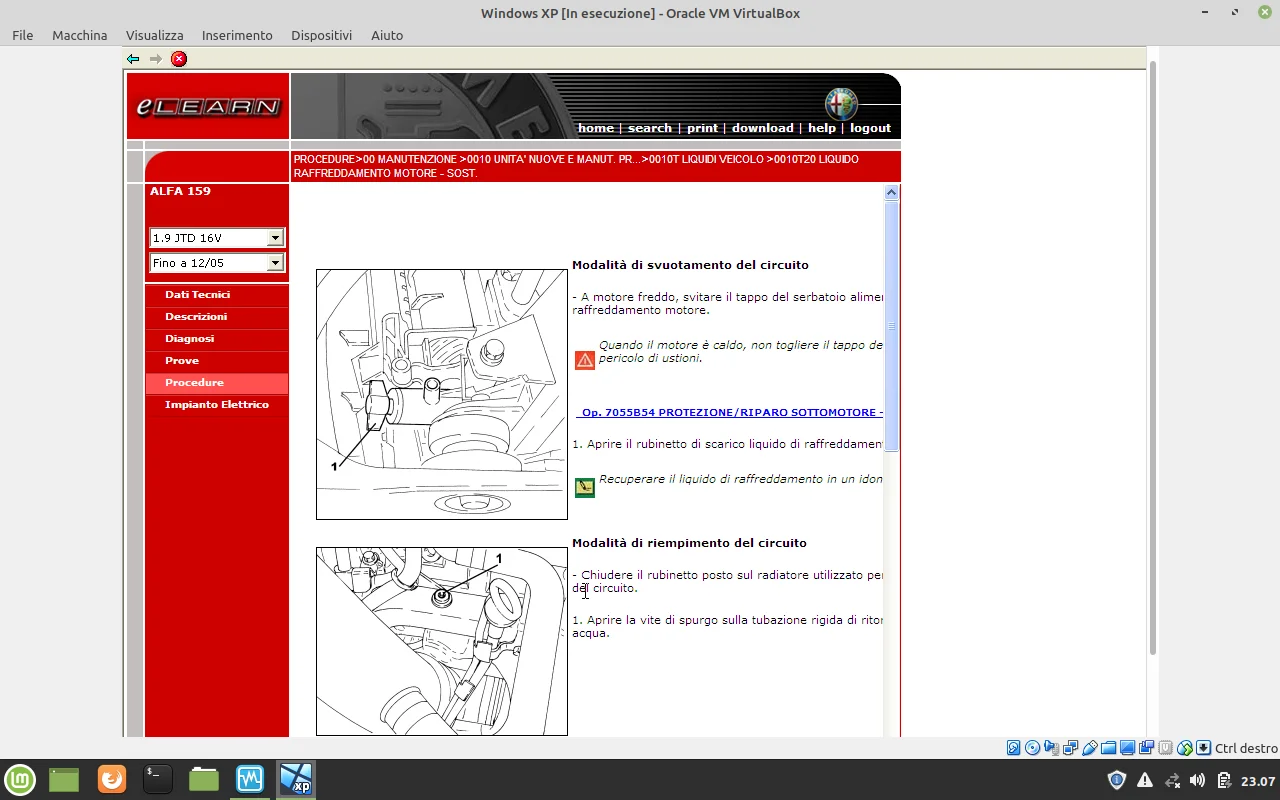Open the Macchina menu
This screenshot has height=800, width=1280.
pyautogui.click(x=80, y=35)
